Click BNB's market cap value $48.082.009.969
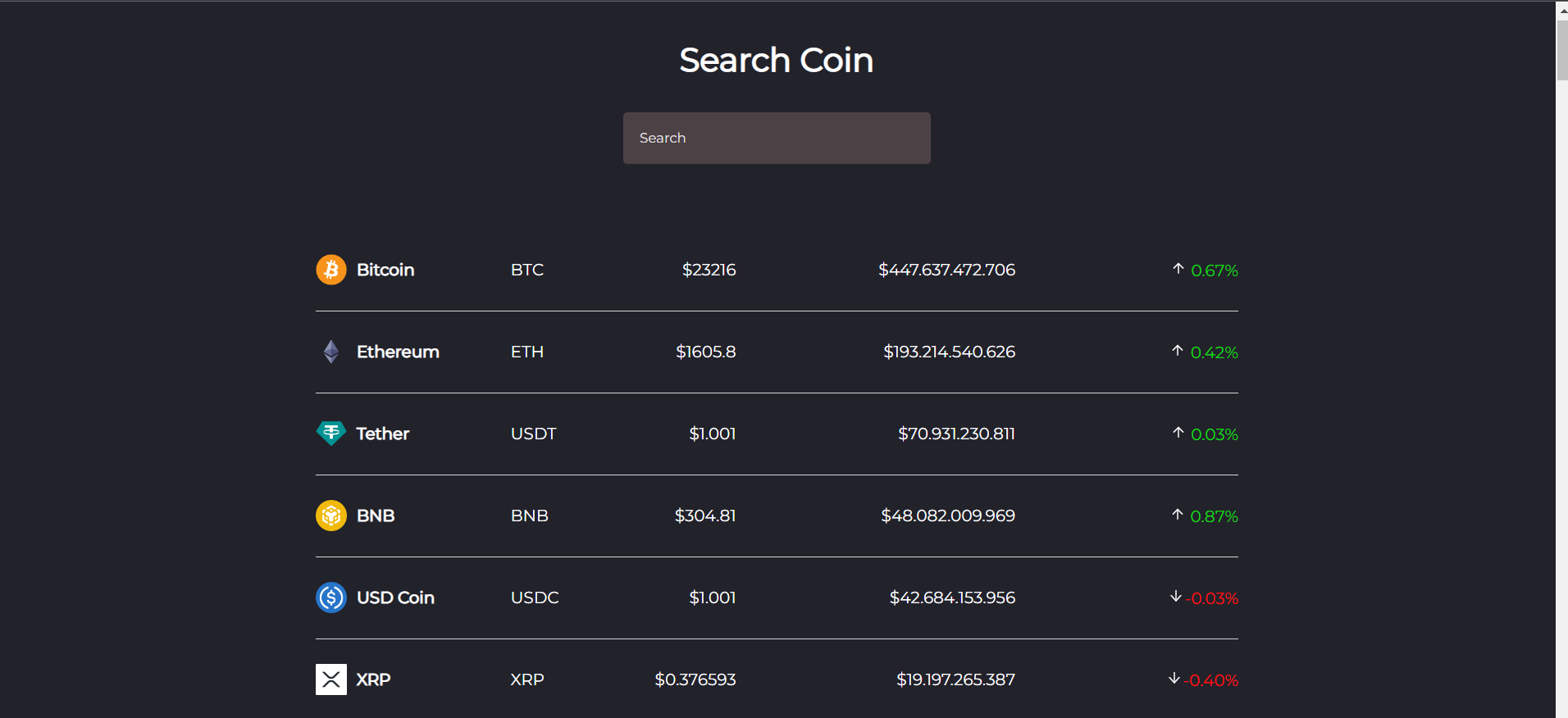 click(x=947, y=515)
